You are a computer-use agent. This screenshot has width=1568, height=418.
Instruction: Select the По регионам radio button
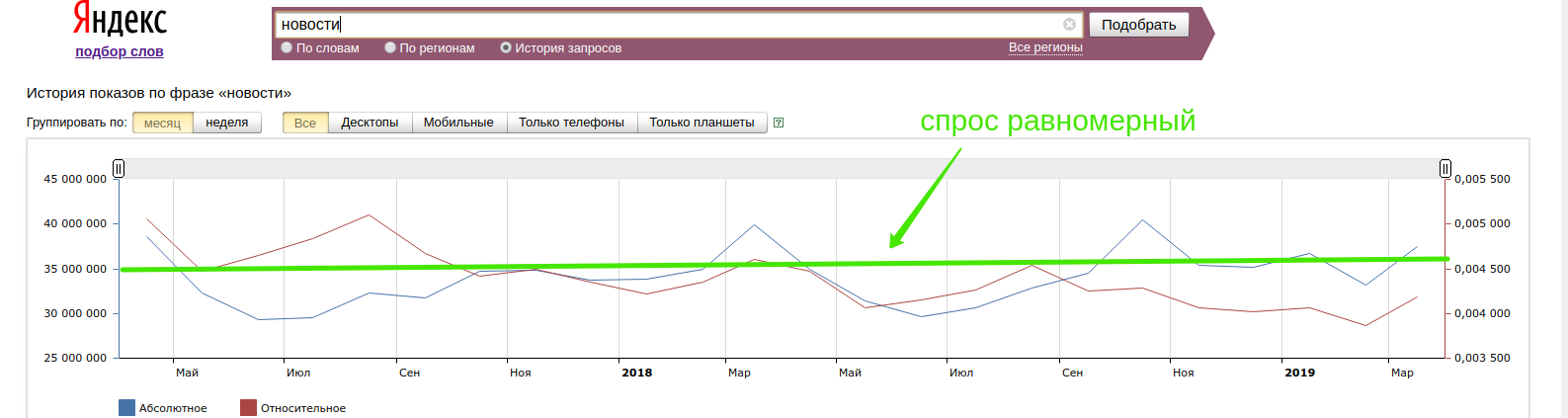[390, 47]
